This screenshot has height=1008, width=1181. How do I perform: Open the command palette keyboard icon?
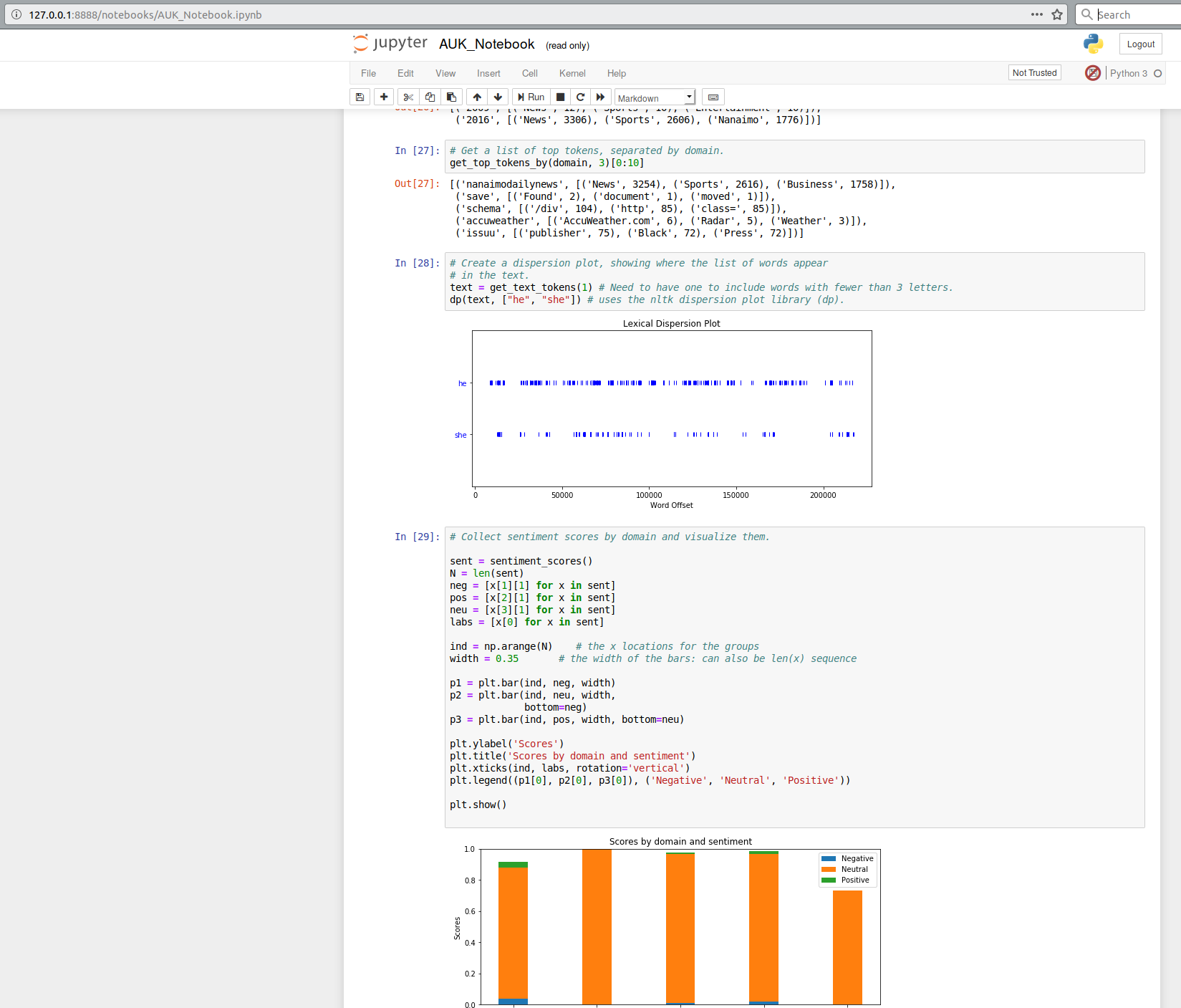pos(713,97)
